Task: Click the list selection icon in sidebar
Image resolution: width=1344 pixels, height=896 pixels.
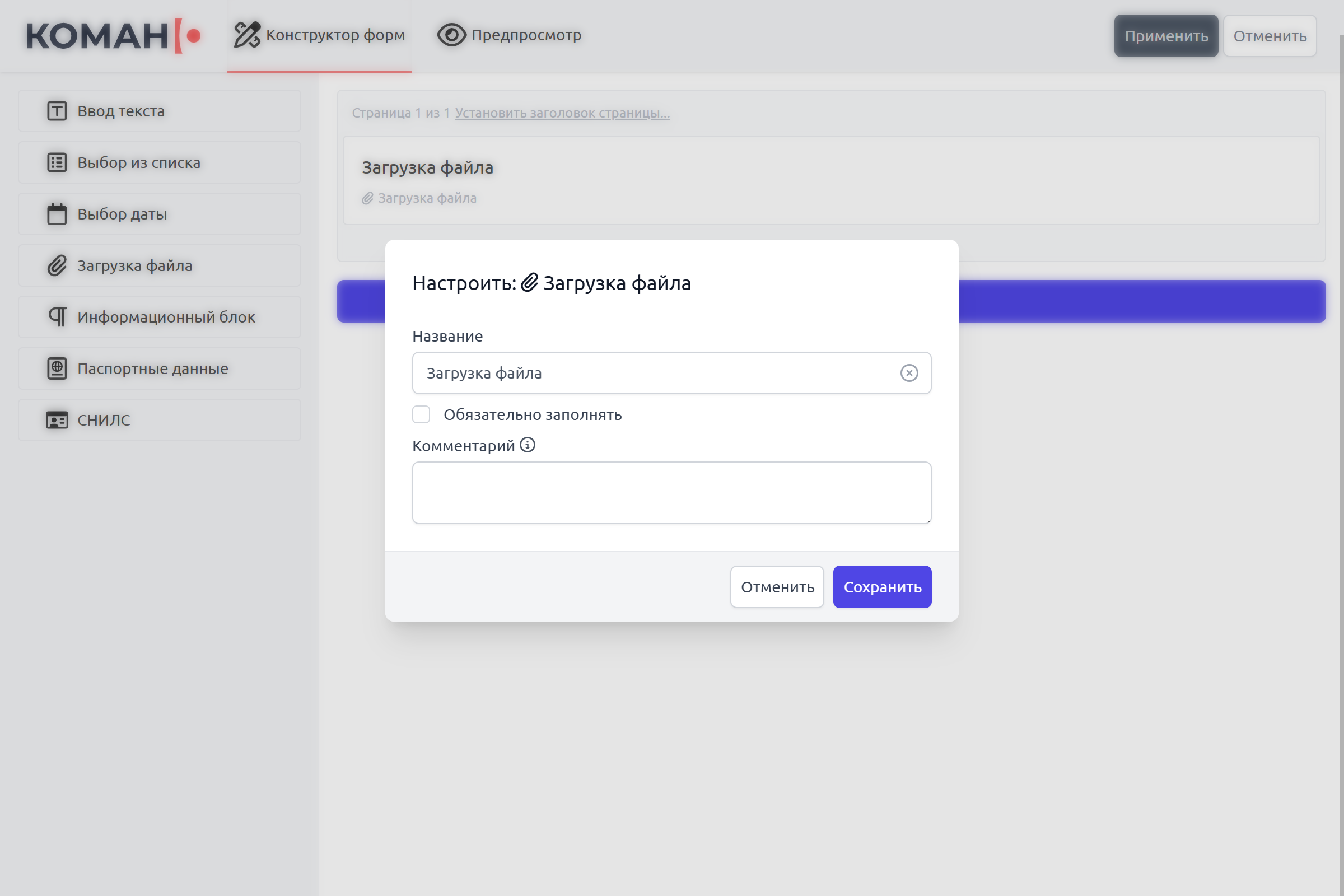Action: [57, 162]
